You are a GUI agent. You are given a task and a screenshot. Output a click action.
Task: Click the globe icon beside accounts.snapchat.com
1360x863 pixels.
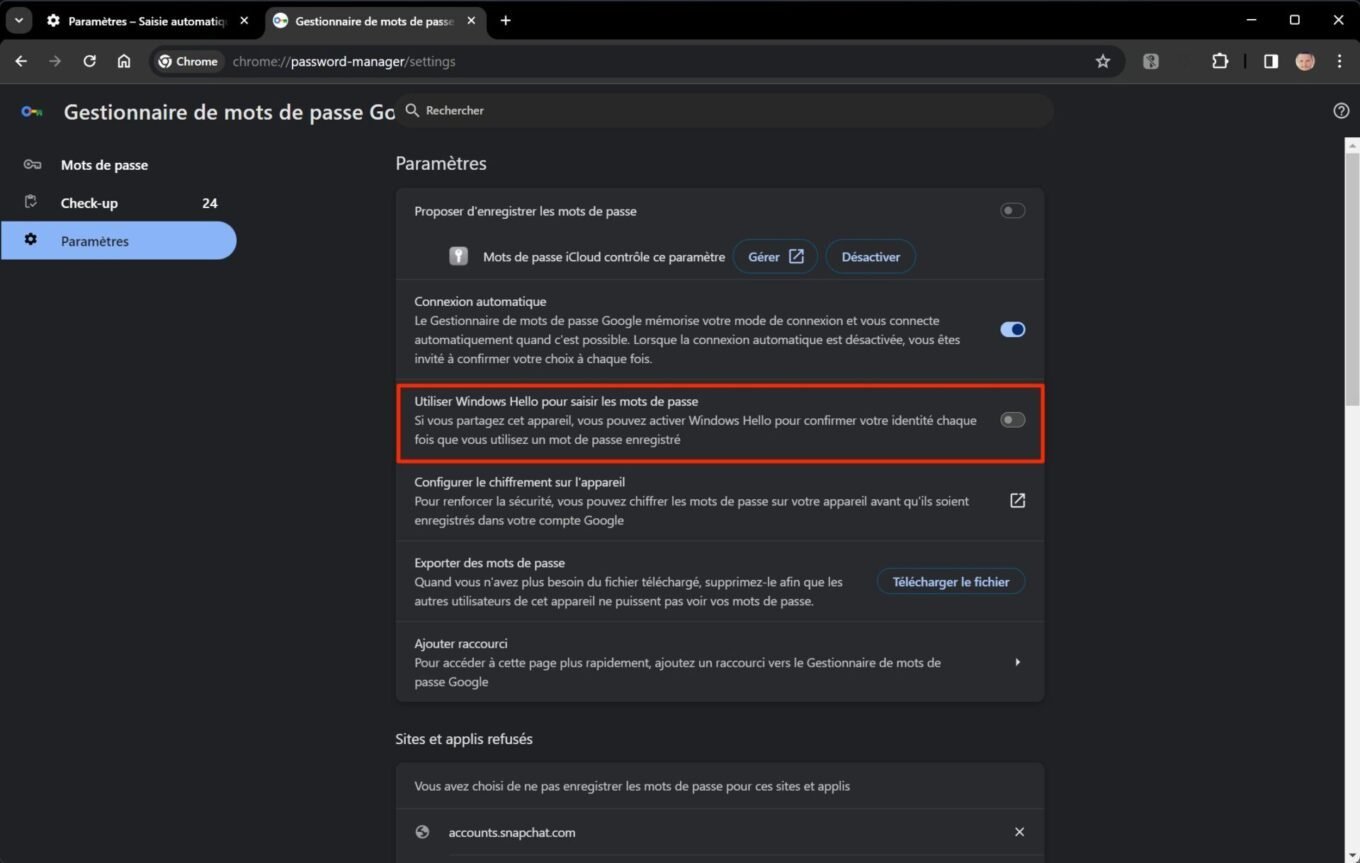coord(422,832)
